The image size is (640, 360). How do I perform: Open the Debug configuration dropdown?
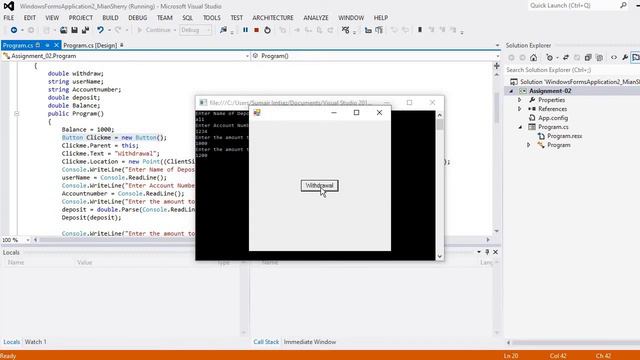tap(196, 30)
